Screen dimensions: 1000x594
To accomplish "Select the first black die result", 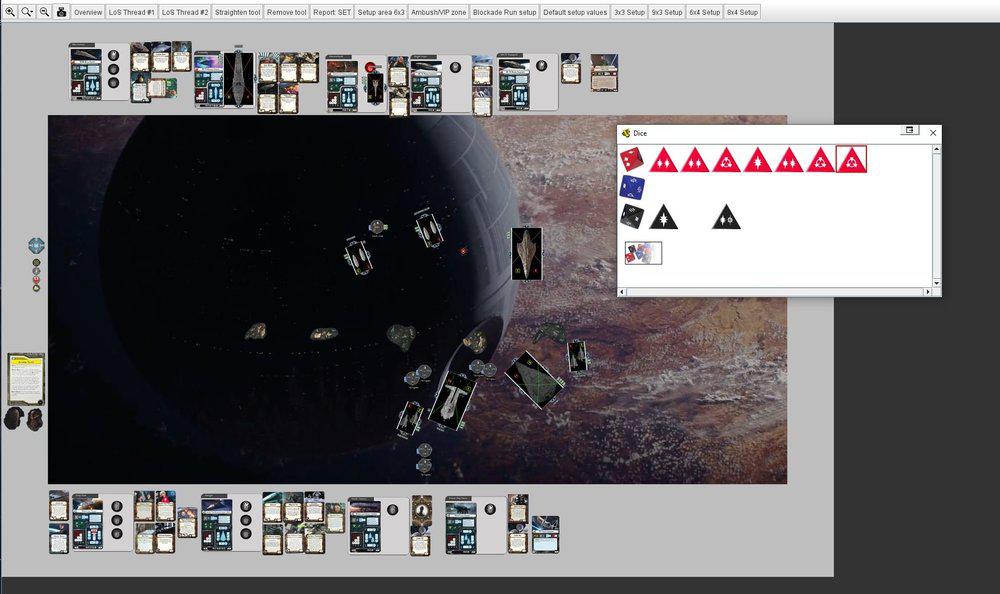I will pyautogui.click(x=664, y=216).
